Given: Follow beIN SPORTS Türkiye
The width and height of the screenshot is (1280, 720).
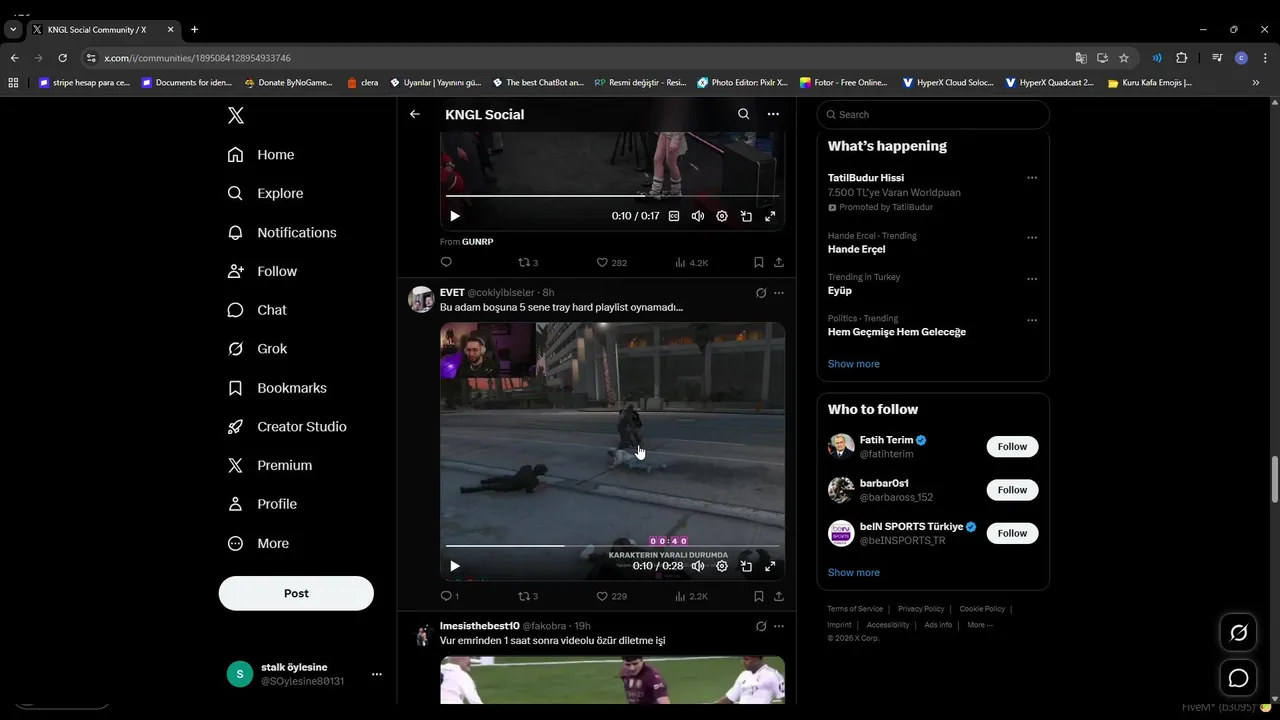Looking at the screenshot, I should point(1012,533).
